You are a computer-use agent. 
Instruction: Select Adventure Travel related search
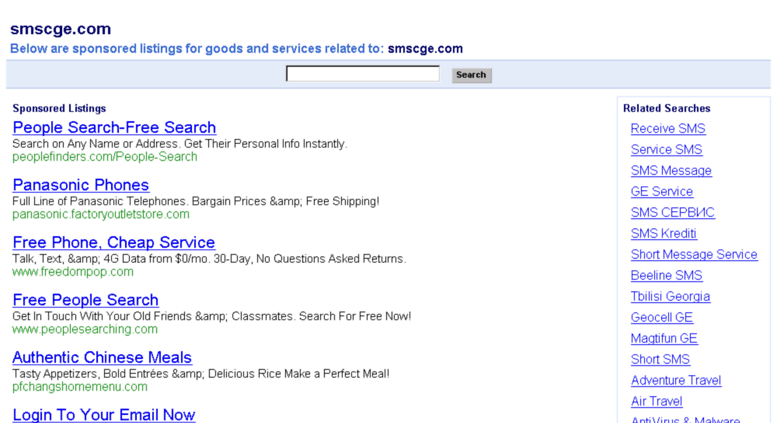(676, 380)
